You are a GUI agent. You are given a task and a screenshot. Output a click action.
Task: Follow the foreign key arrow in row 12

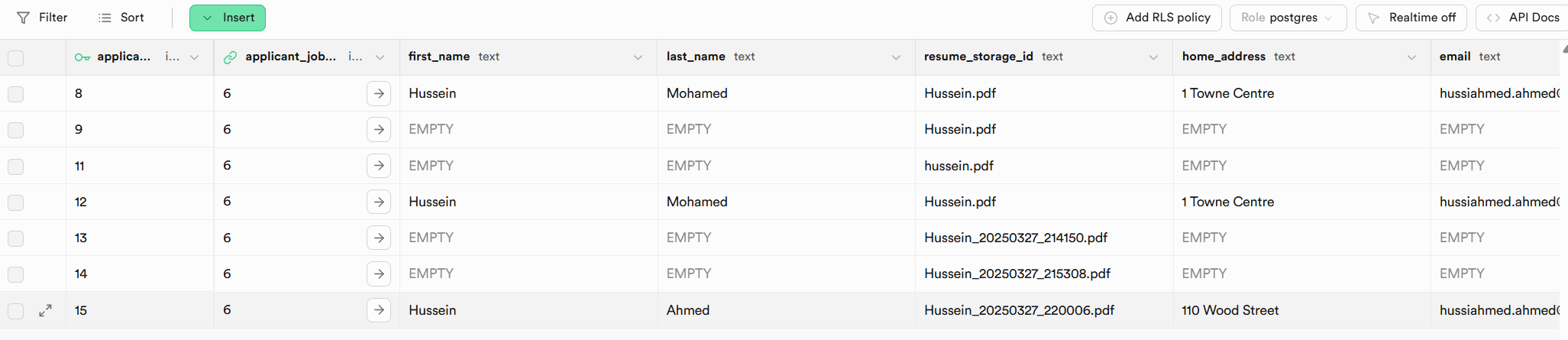(379, 202)
